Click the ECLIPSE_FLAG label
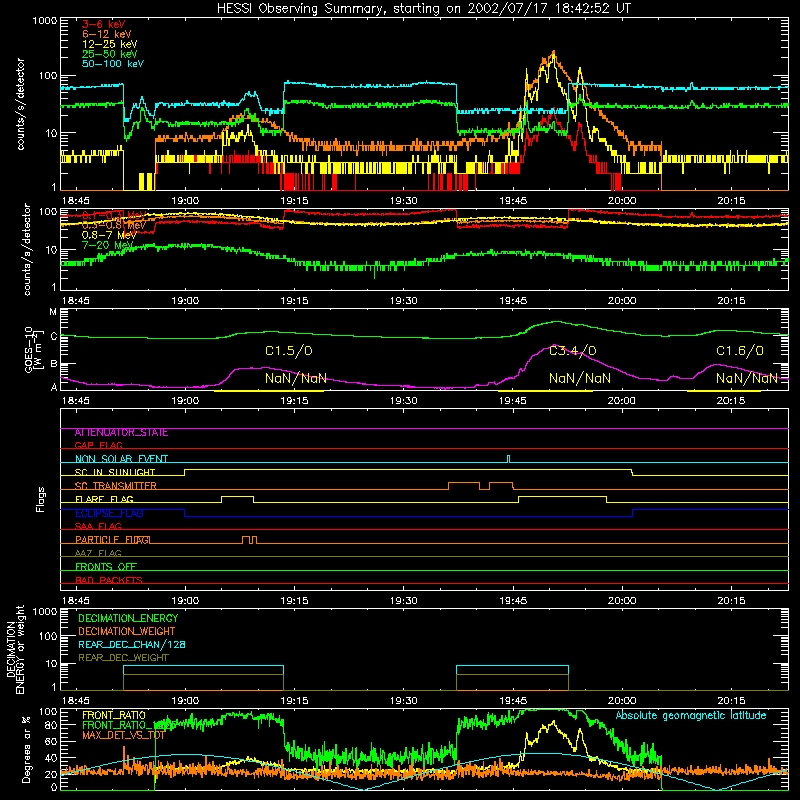Viewport: 800px width, 800px height. point(109,513)
